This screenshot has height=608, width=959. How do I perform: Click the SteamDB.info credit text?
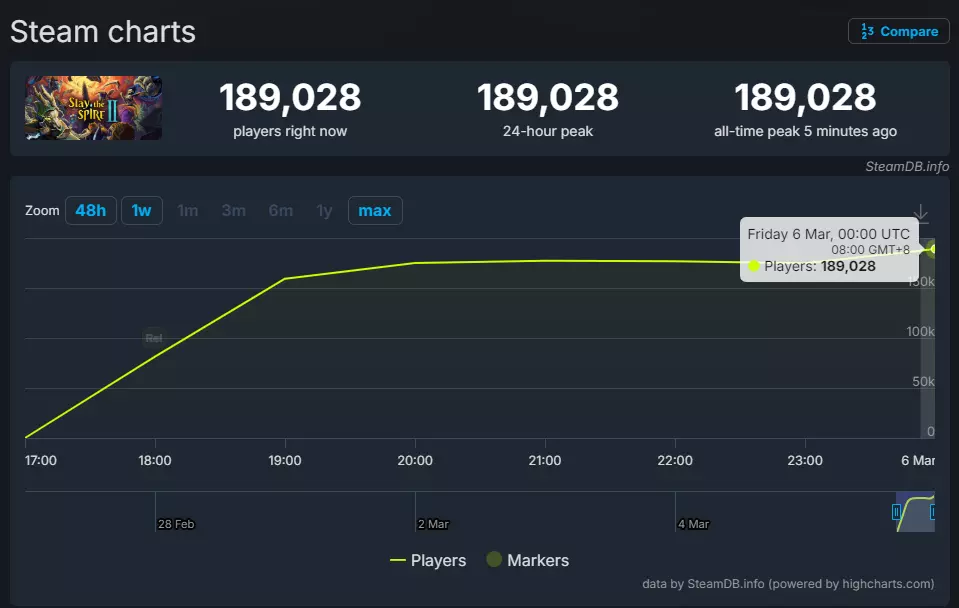tap(907, 166)
